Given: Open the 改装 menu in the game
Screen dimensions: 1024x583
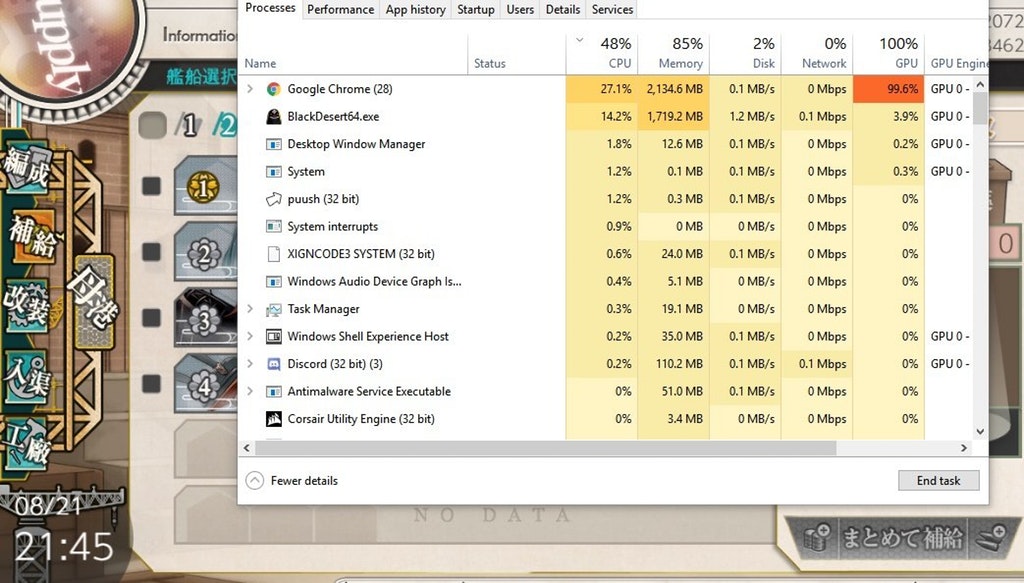Looking at the screenshot, I should click(26, 306).
